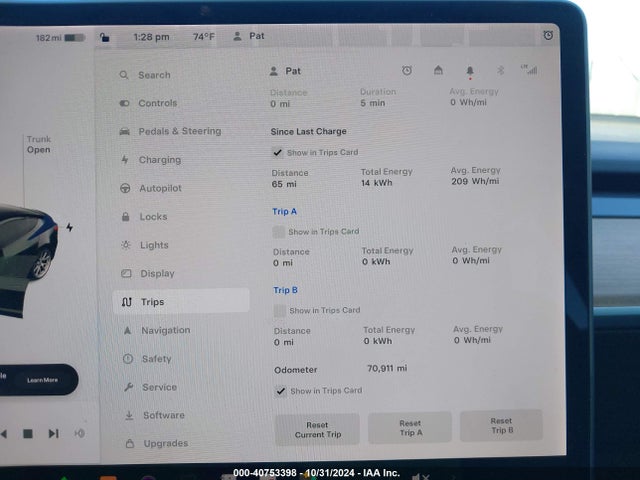Tap the 74°F temperature reading
The height and width of the screenshot is (480, 640).
(x=204, y=37)
